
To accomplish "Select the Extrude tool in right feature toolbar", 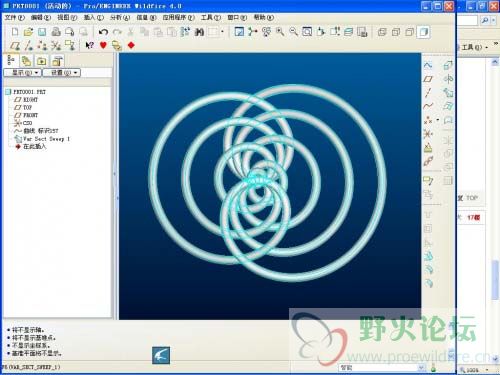I will (448, 65).
